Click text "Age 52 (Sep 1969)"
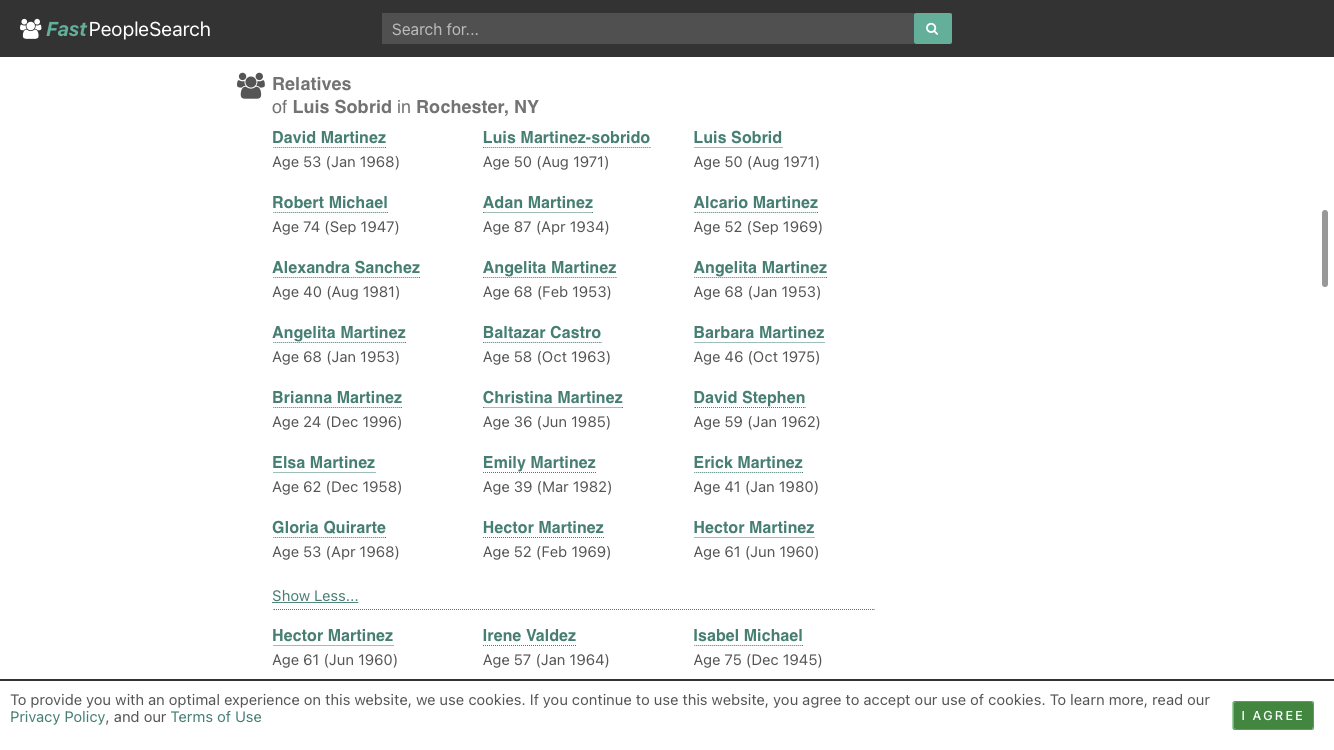Viewport: 1334px width, 750px height. pyautogui.click(x=758, y=227)
